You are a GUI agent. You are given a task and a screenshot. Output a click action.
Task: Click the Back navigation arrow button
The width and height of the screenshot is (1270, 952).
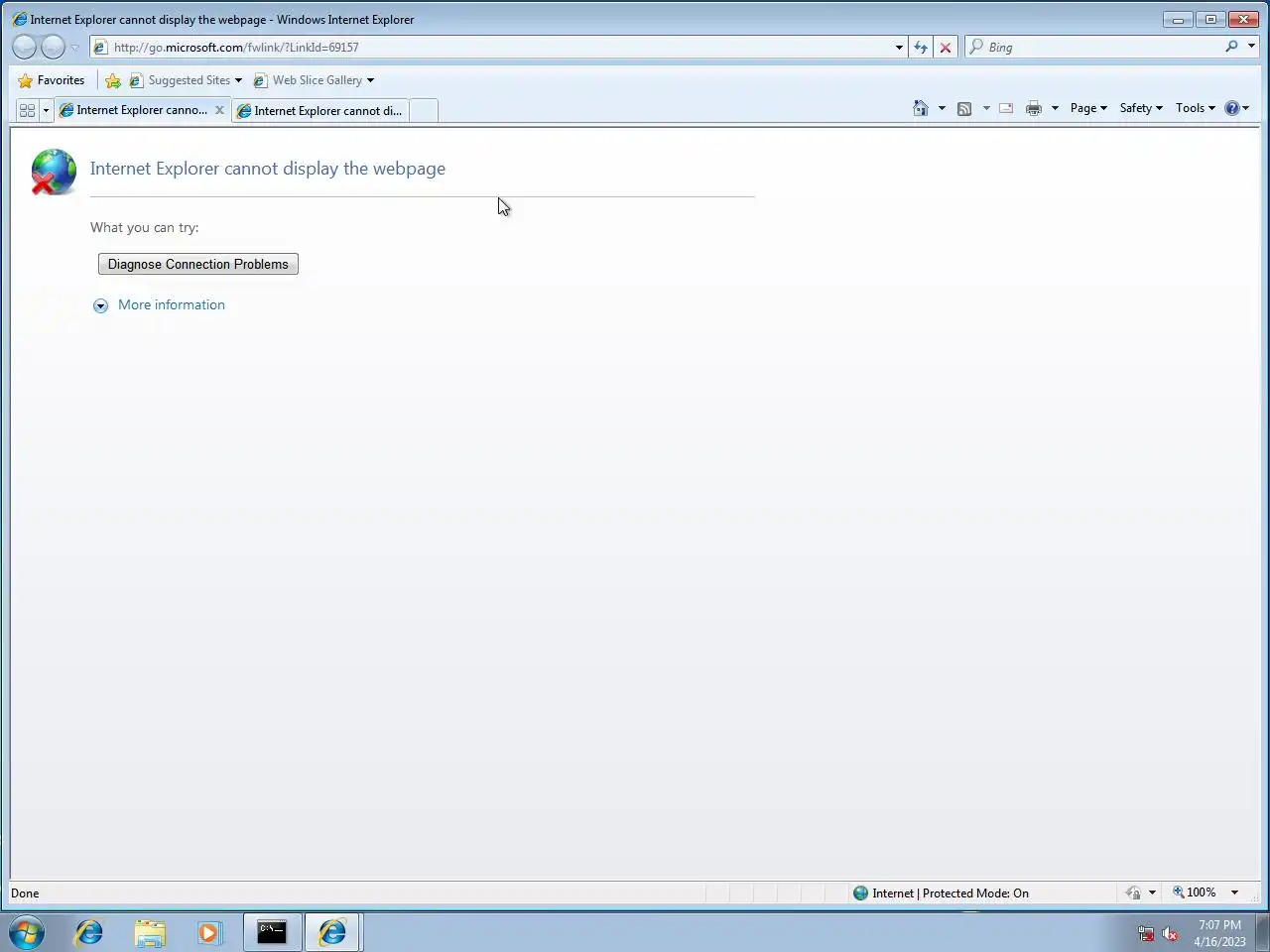pos(25,47)
